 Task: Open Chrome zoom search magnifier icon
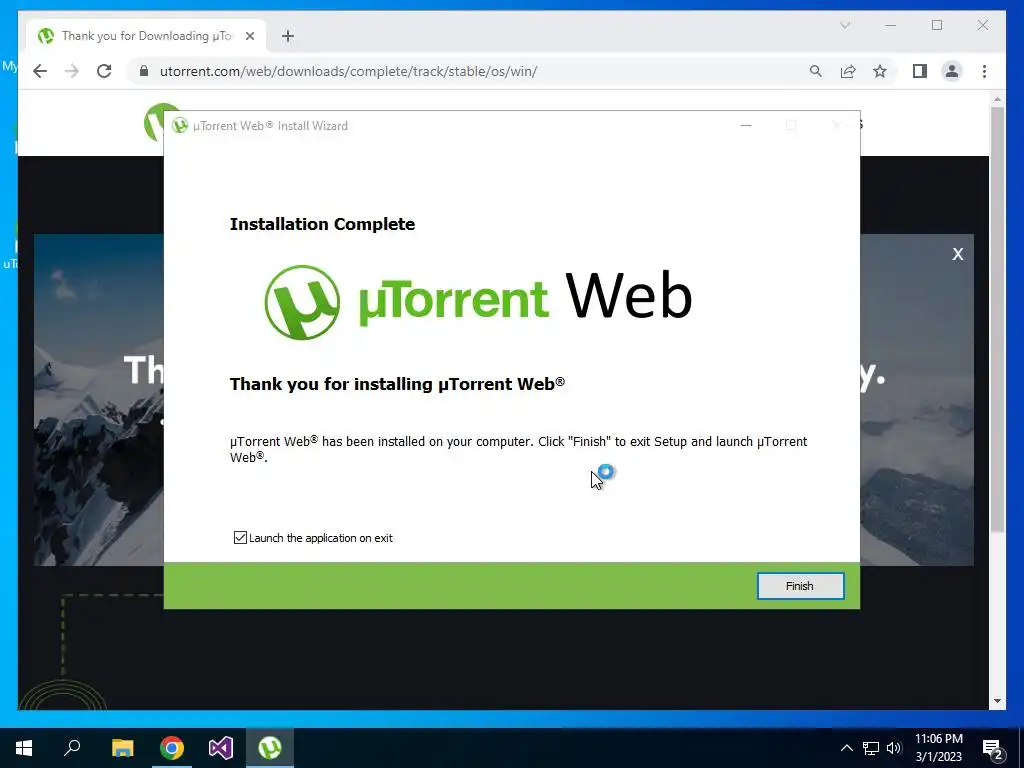point(816,71)
